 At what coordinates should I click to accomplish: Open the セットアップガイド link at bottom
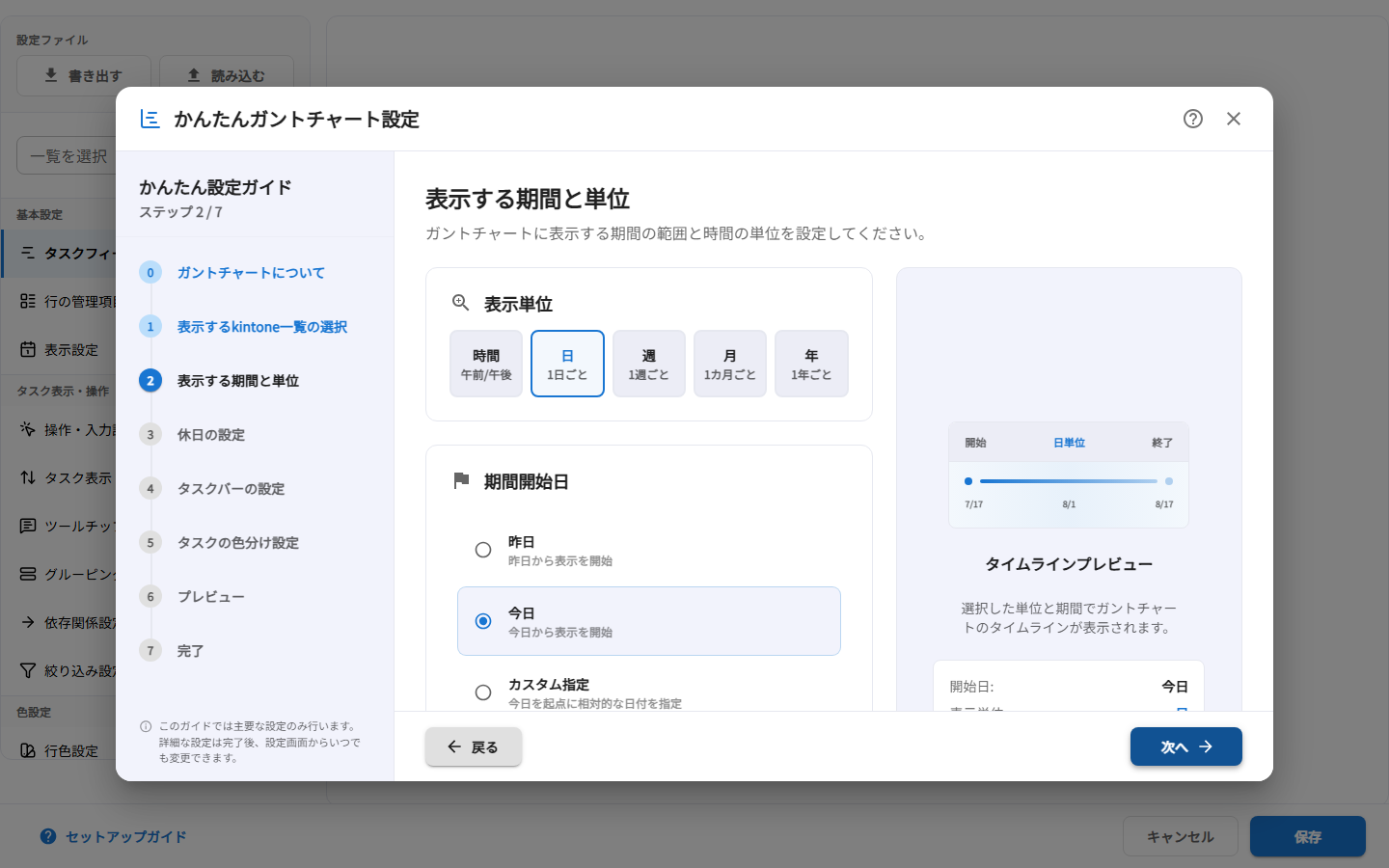point(114,836)
